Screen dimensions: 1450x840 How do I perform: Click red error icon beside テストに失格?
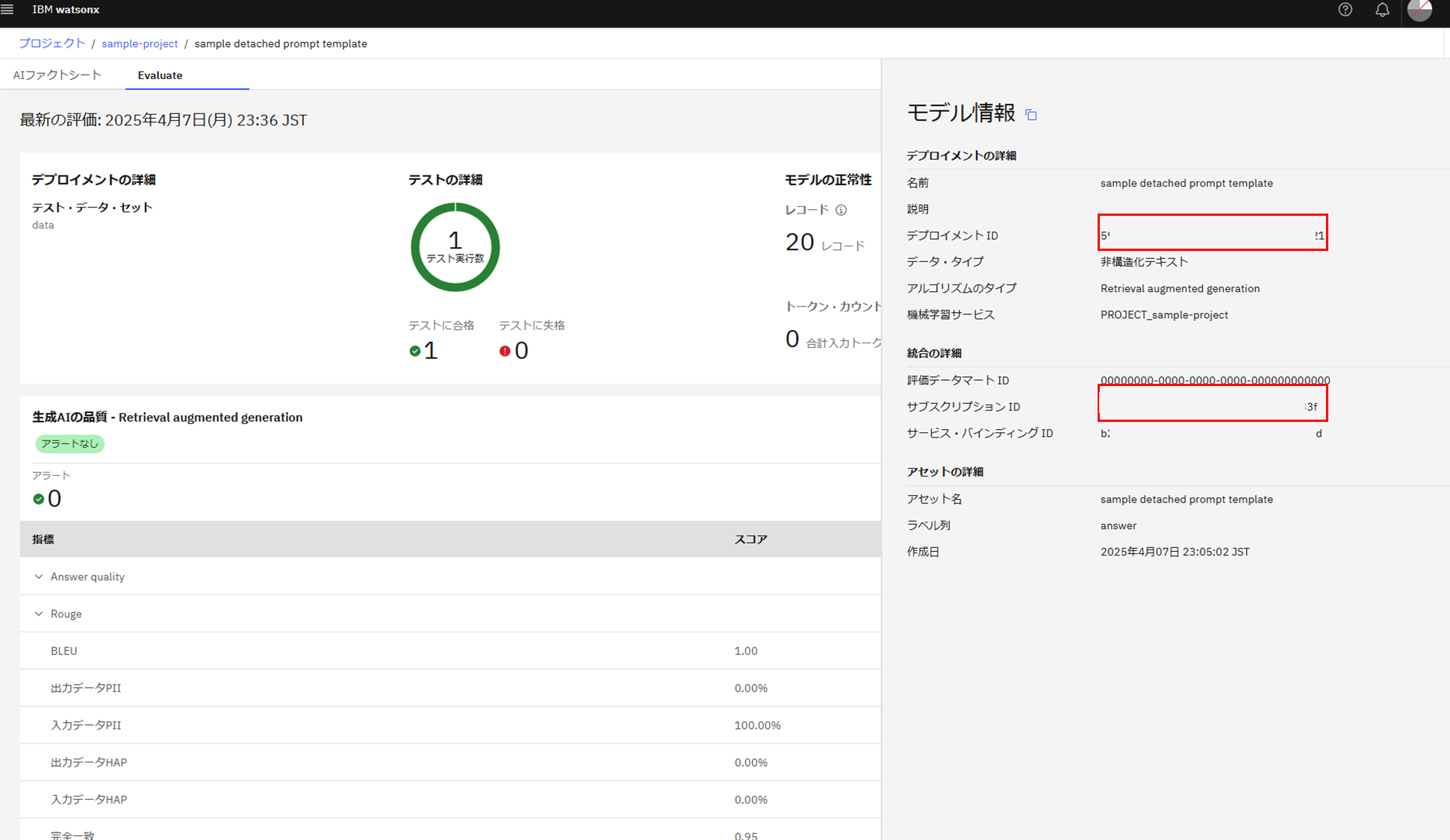(505, 351)
